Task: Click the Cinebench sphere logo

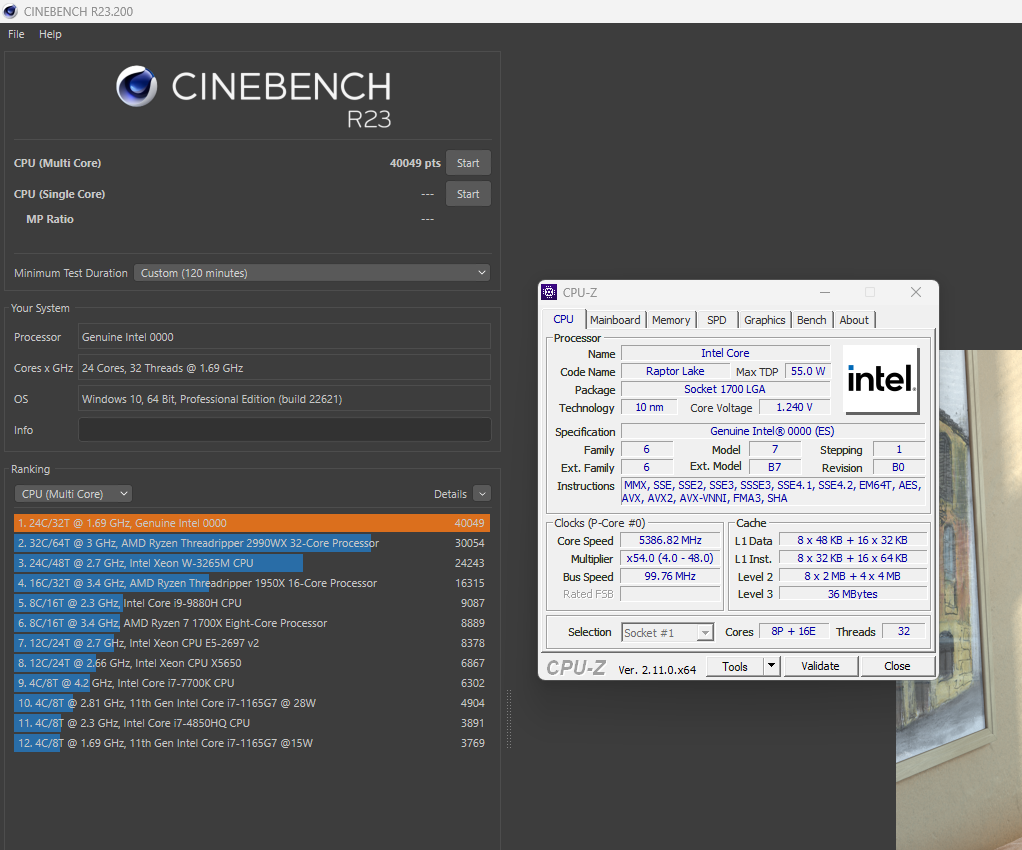Action: coord(136,86)
